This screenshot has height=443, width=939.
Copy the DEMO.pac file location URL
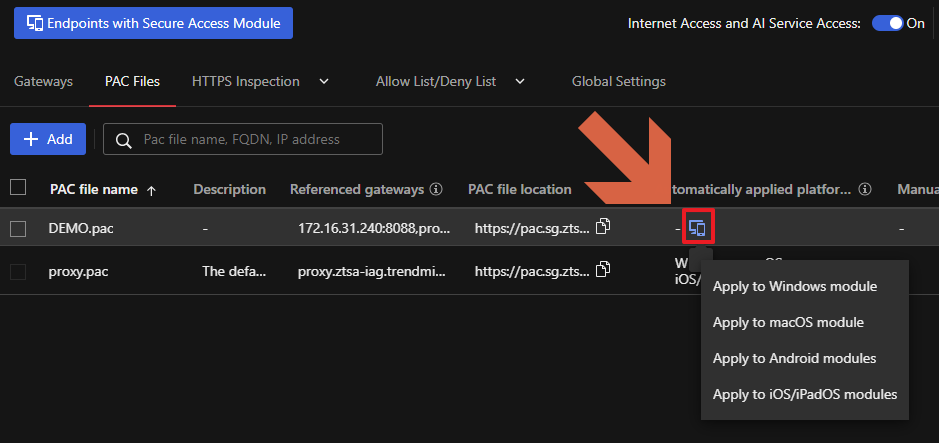click(x=603, y=227)
